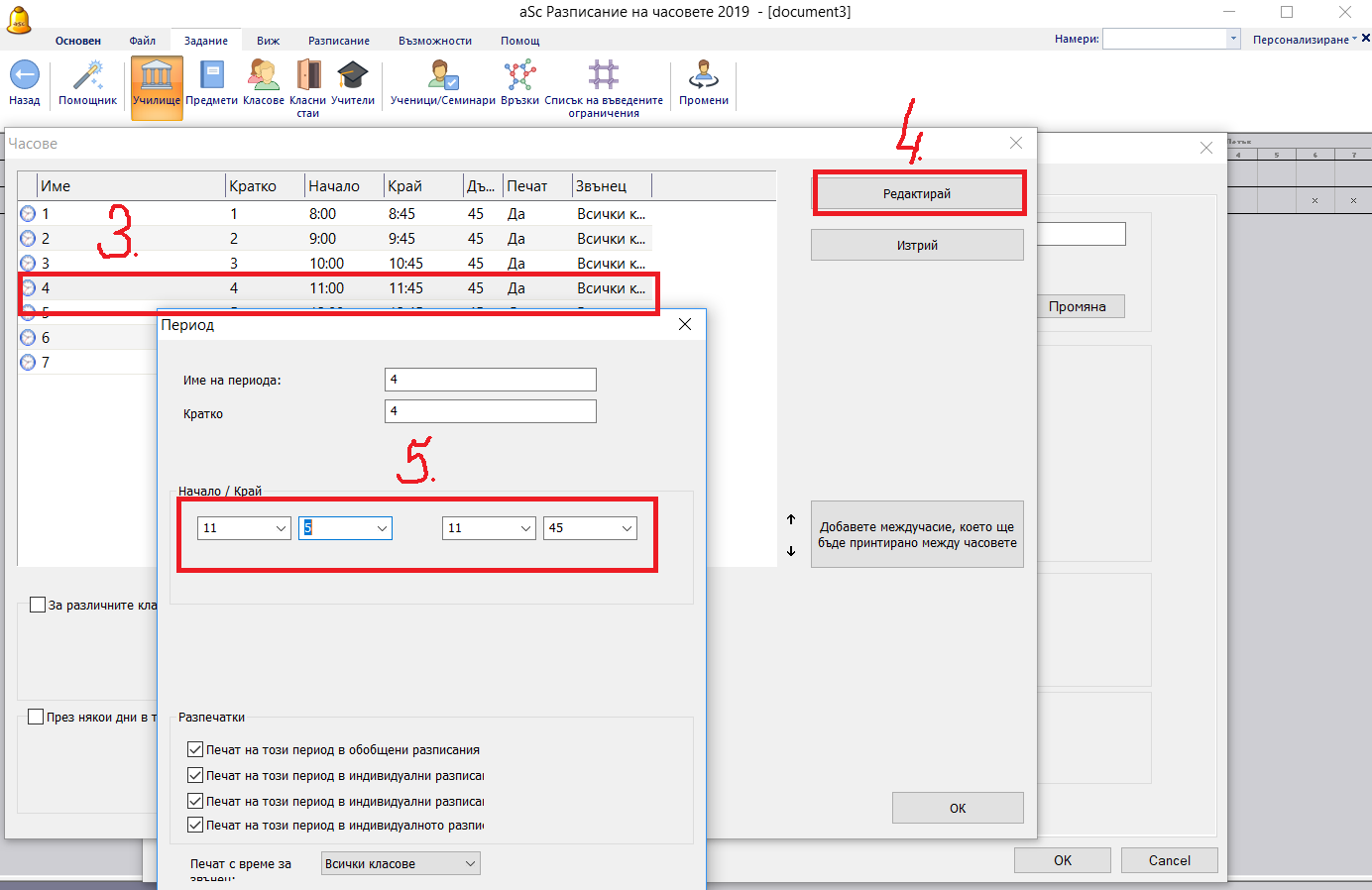Image resolution: width=1372 pixels, height=890 pixels.
Task: Open the Връзки relations icon
Action: point(519,76)
